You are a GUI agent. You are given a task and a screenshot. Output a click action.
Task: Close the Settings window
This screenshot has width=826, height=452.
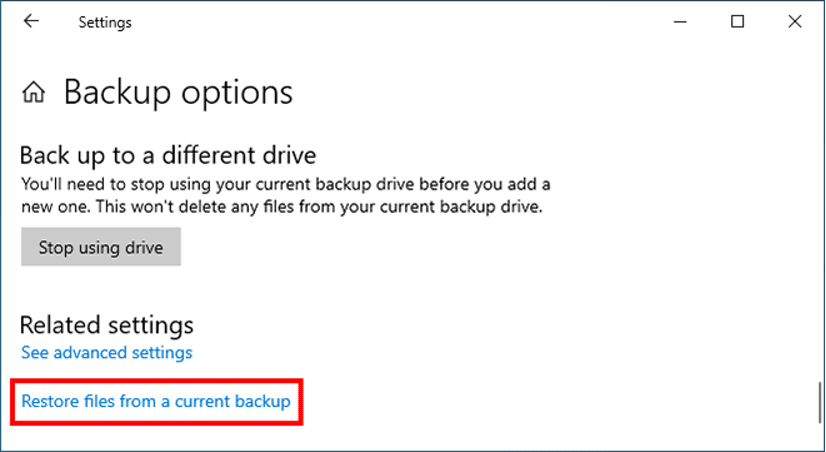[x=794, y=22]
